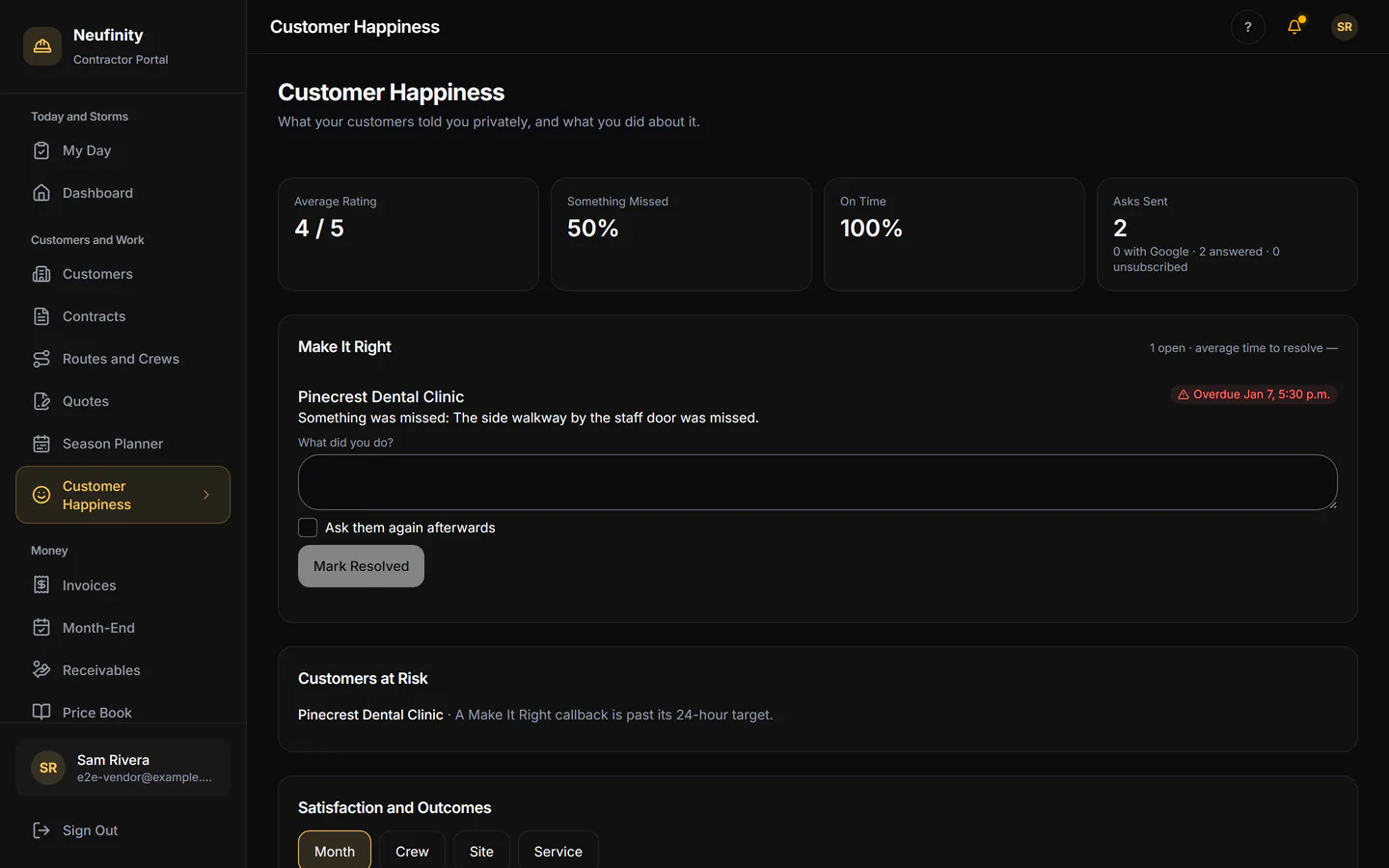Click the Contracts document icon

(x=41, y=316)
